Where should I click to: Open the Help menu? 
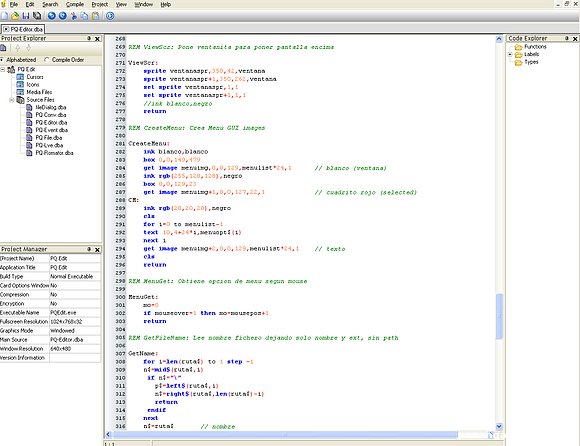click(x=165, y=4)
